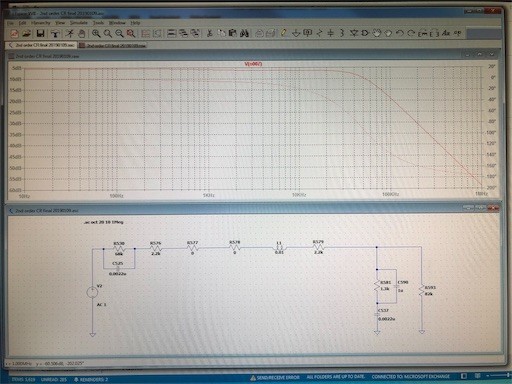Select the Label Net tool
This screenshot has height=384, width=512.
click(x=307, y=33)
